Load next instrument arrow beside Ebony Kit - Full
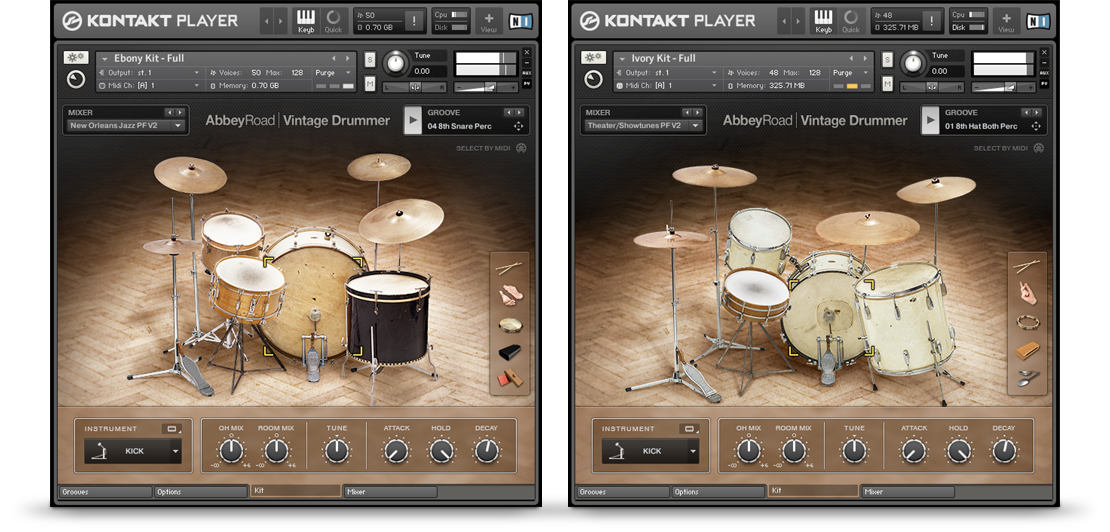This screenshot has height=532, width=1110. point(347,59)
